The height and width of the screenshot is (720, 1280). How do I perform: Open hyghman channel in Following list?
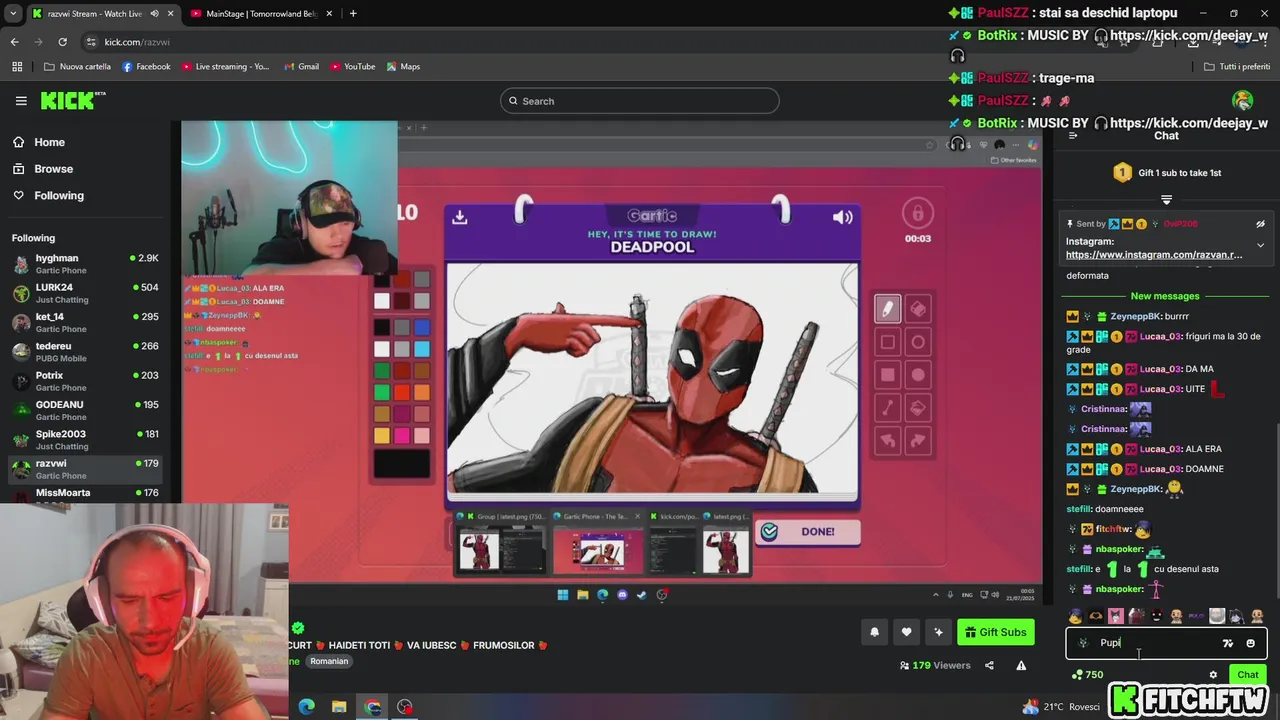pos(85,264)
